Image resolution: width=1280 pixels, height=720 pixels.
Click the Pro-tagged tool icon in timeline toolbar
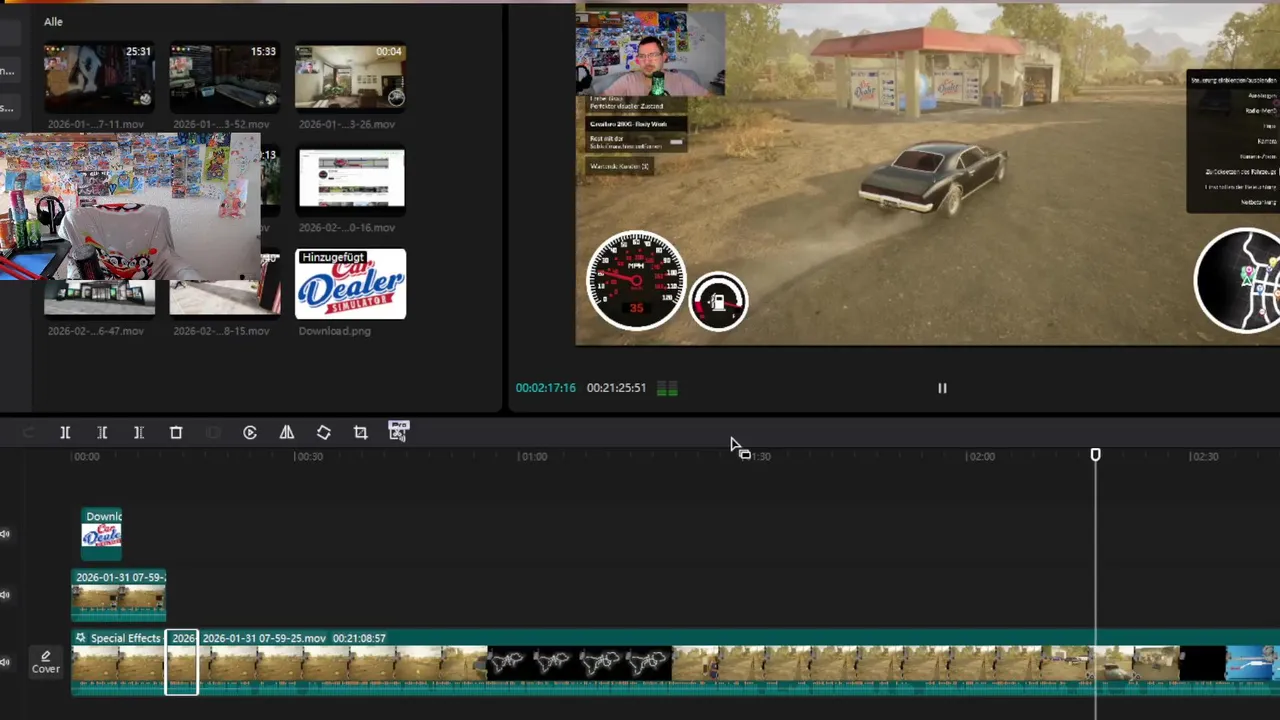pos(398,431)
